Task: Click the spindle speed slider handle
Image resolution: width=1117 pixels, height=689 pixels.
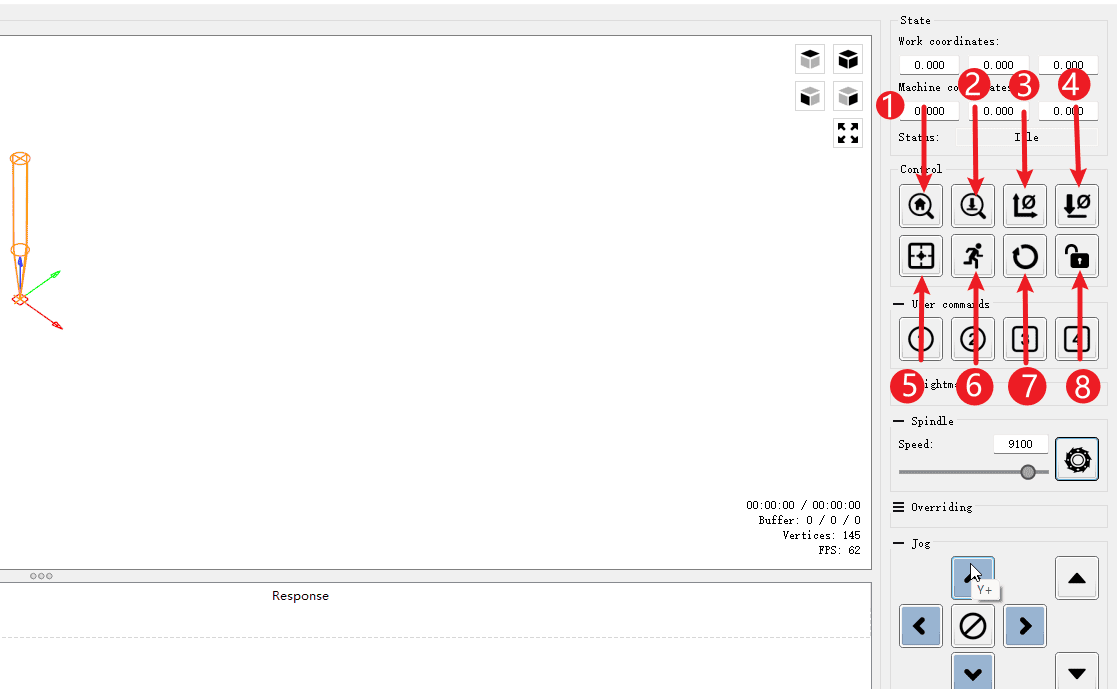Action: pyautogui.click(x=1028, y=472)
